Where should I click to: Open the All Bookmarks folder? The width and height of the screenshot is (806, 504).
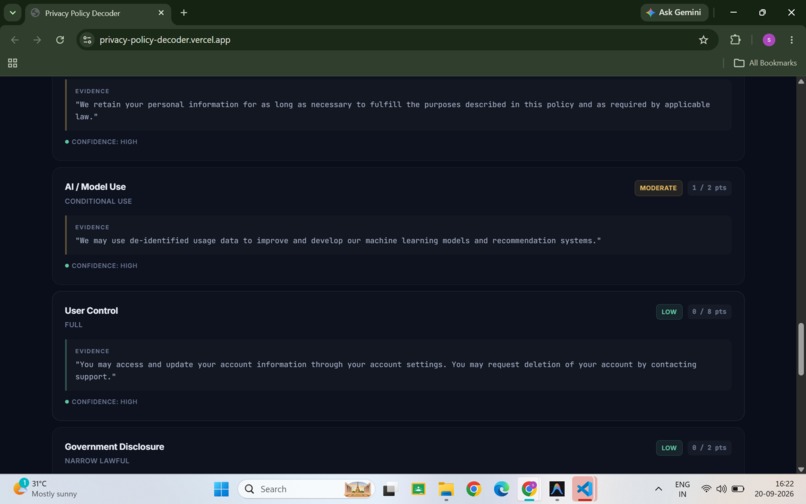pyautogui.click(x=765, y=63)
